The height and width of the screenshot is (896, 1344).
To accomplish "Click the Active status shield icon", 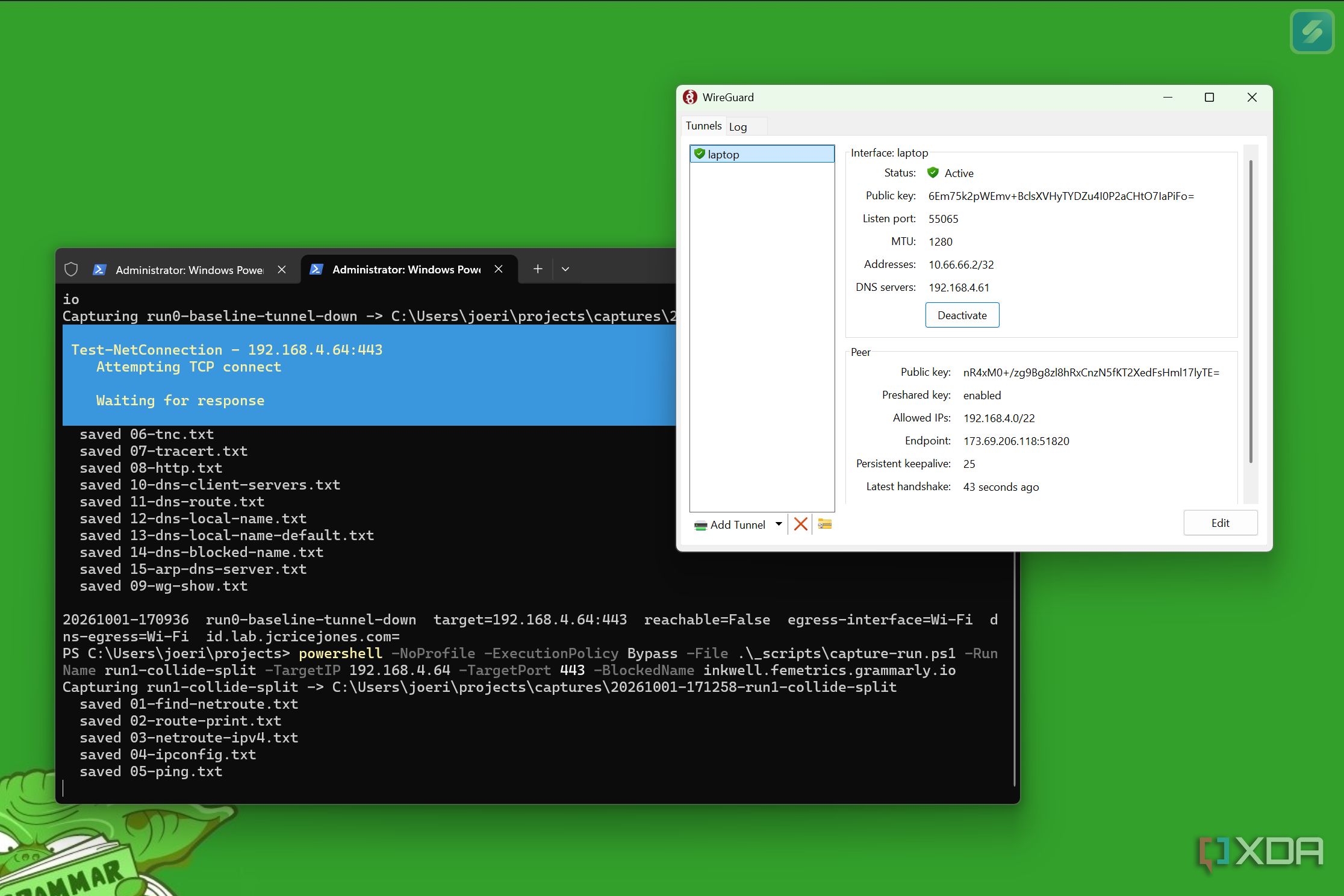I will [933, 173].
